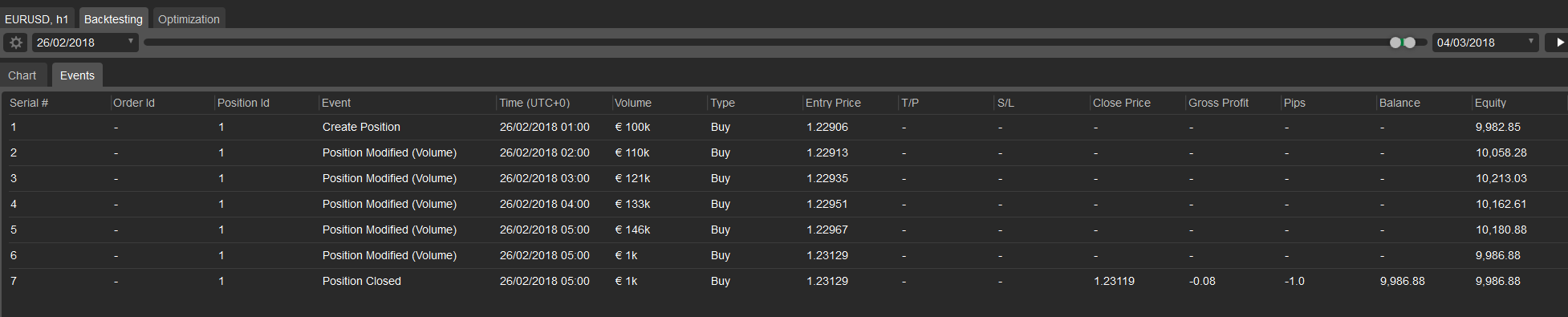Switch to the Chart tab
Screen dimensions: 1568x317
[x=22, y=75]
